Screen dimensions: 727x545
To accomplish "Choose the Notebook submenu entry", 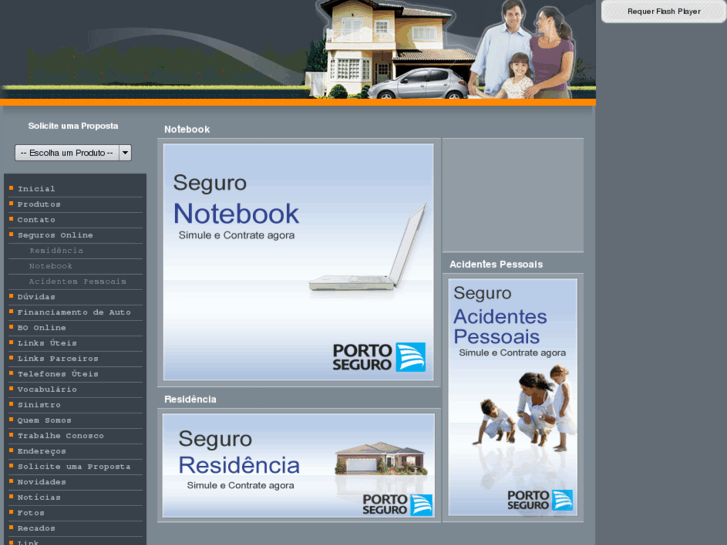I will [51, 266].
